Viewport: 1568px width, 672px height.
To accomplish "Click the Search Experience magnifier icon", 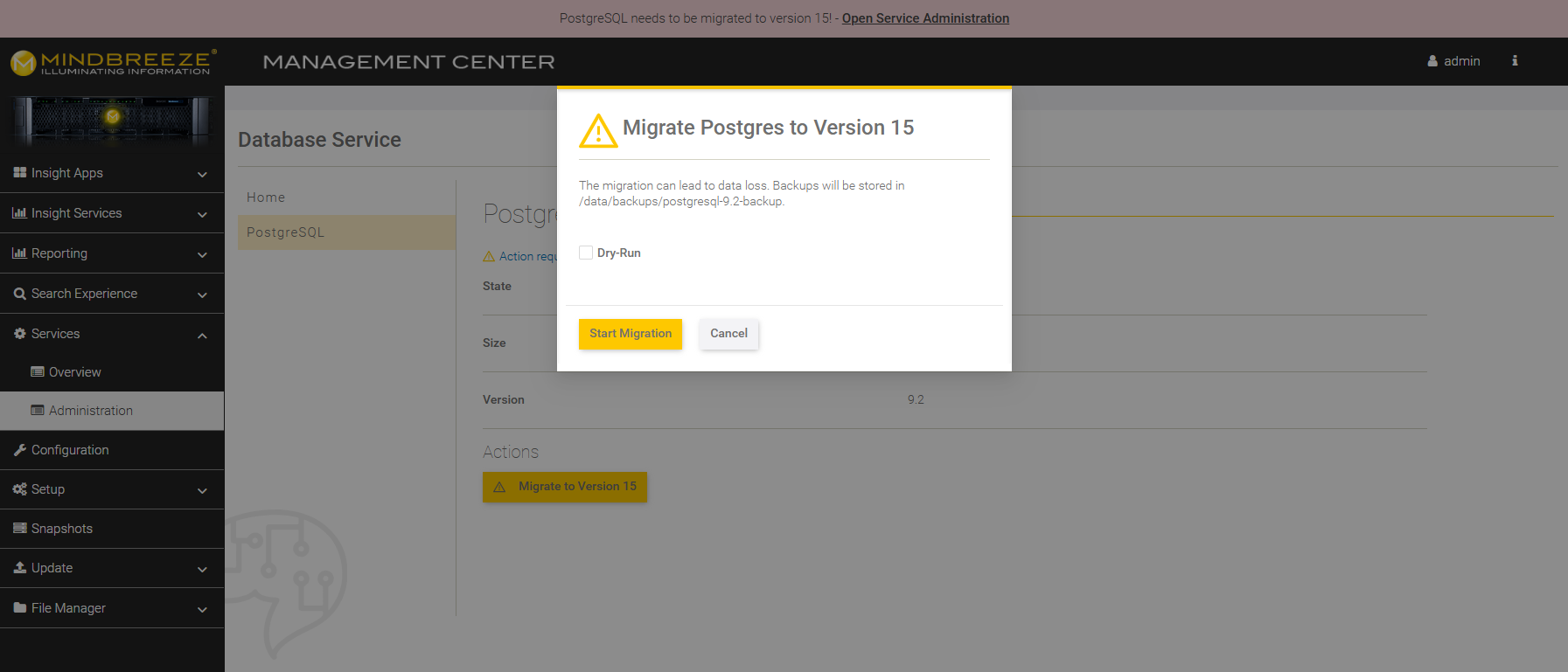I will coord(19,294).
